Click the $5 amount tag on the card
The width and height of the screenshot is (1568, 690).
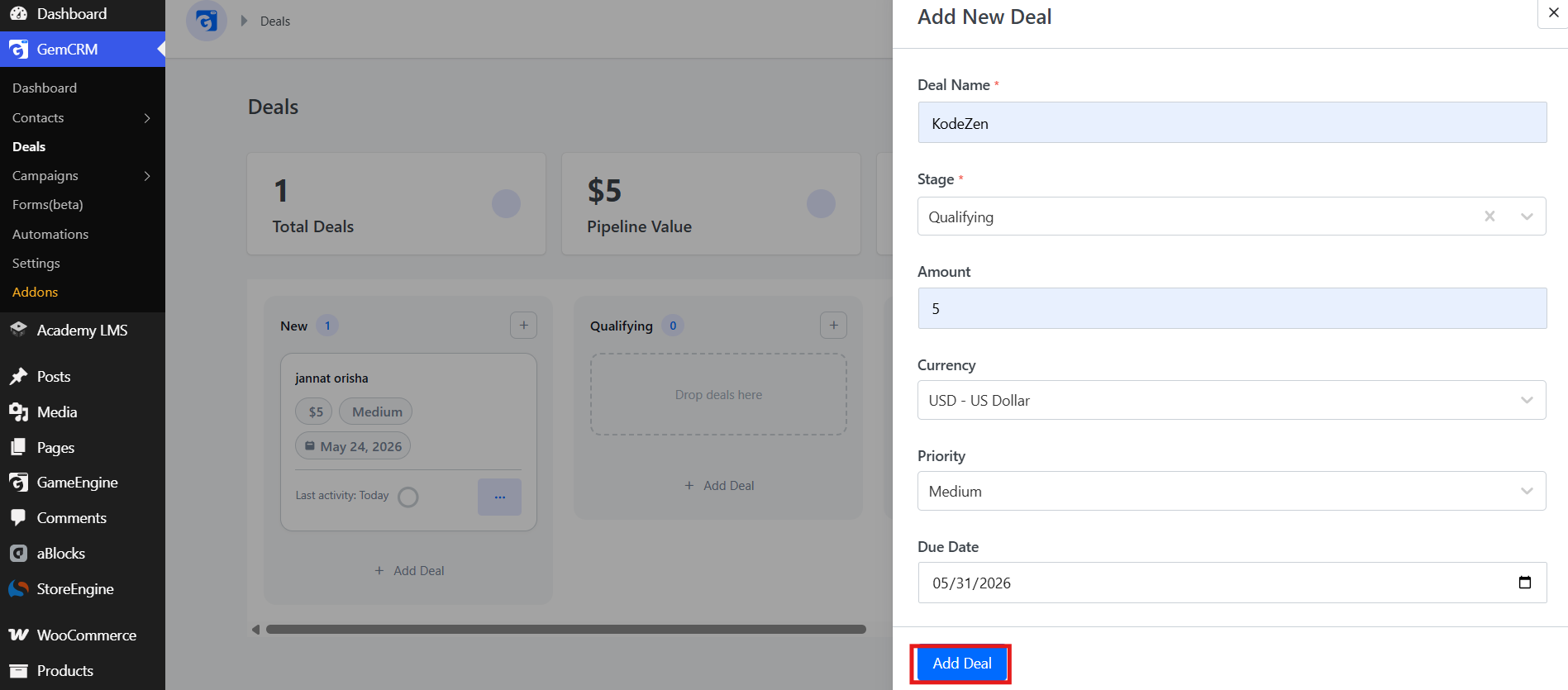[314, 412]
